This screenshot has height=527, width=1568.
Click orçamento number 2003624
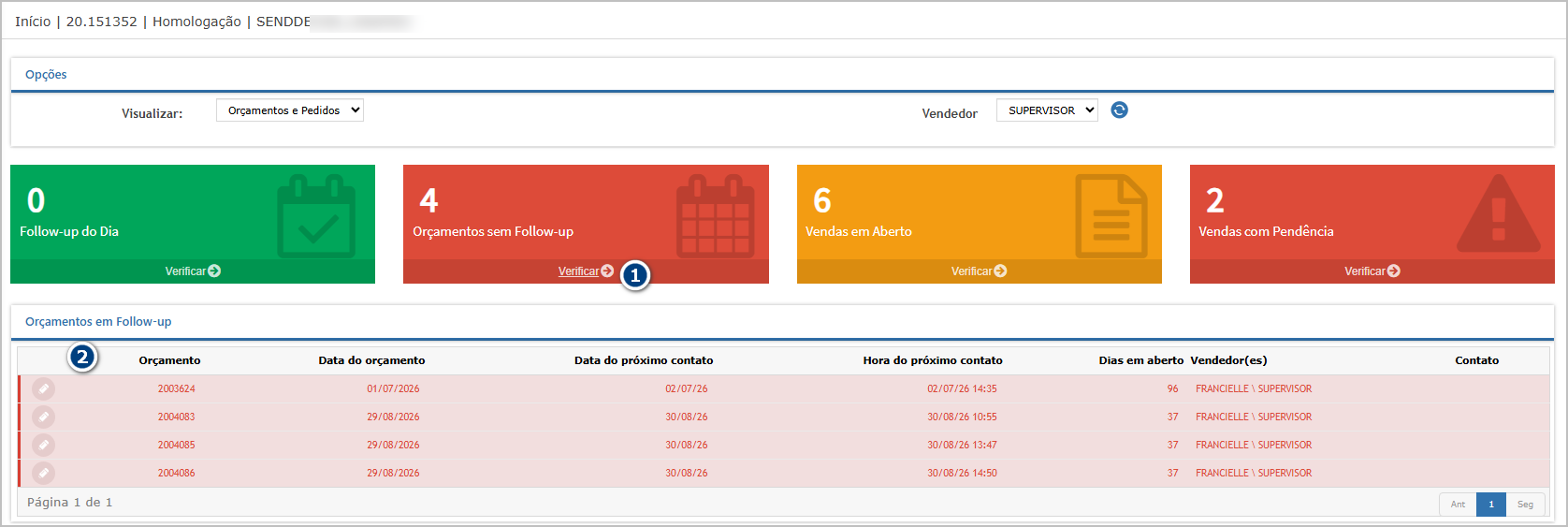(x=176, y=388)
